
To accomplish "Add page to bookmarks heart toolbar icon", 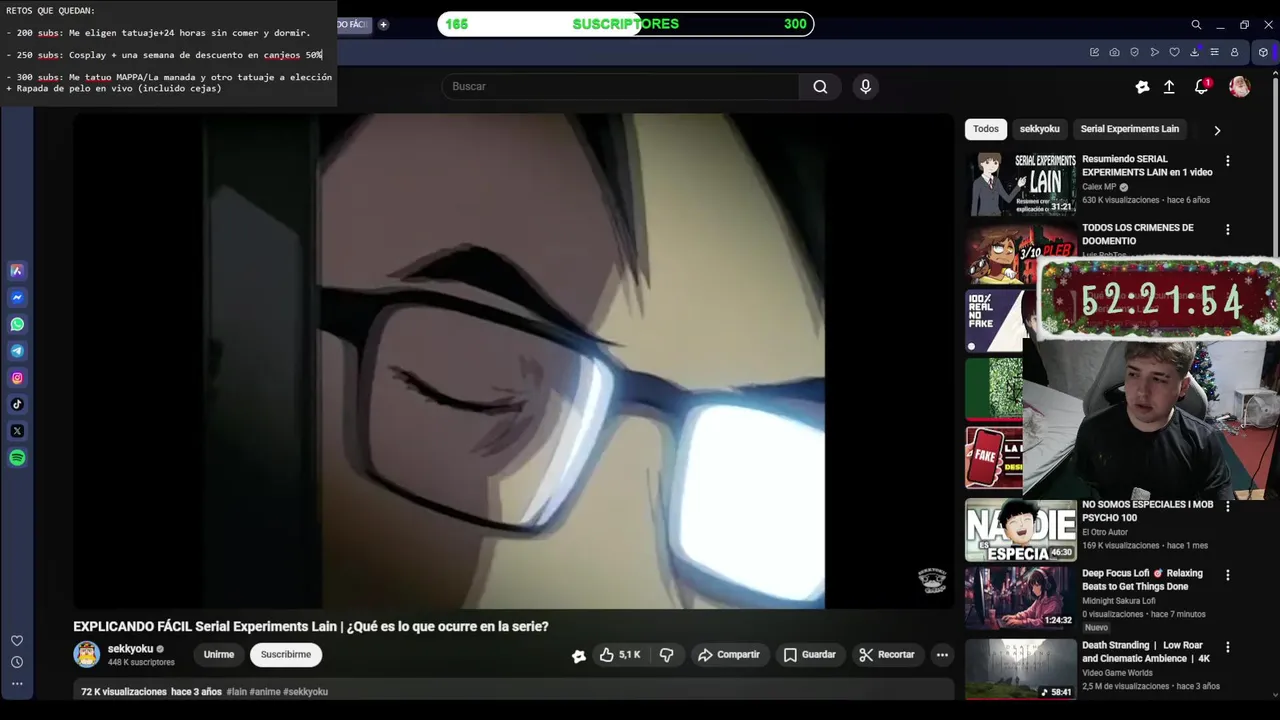I will point(1174,52).
